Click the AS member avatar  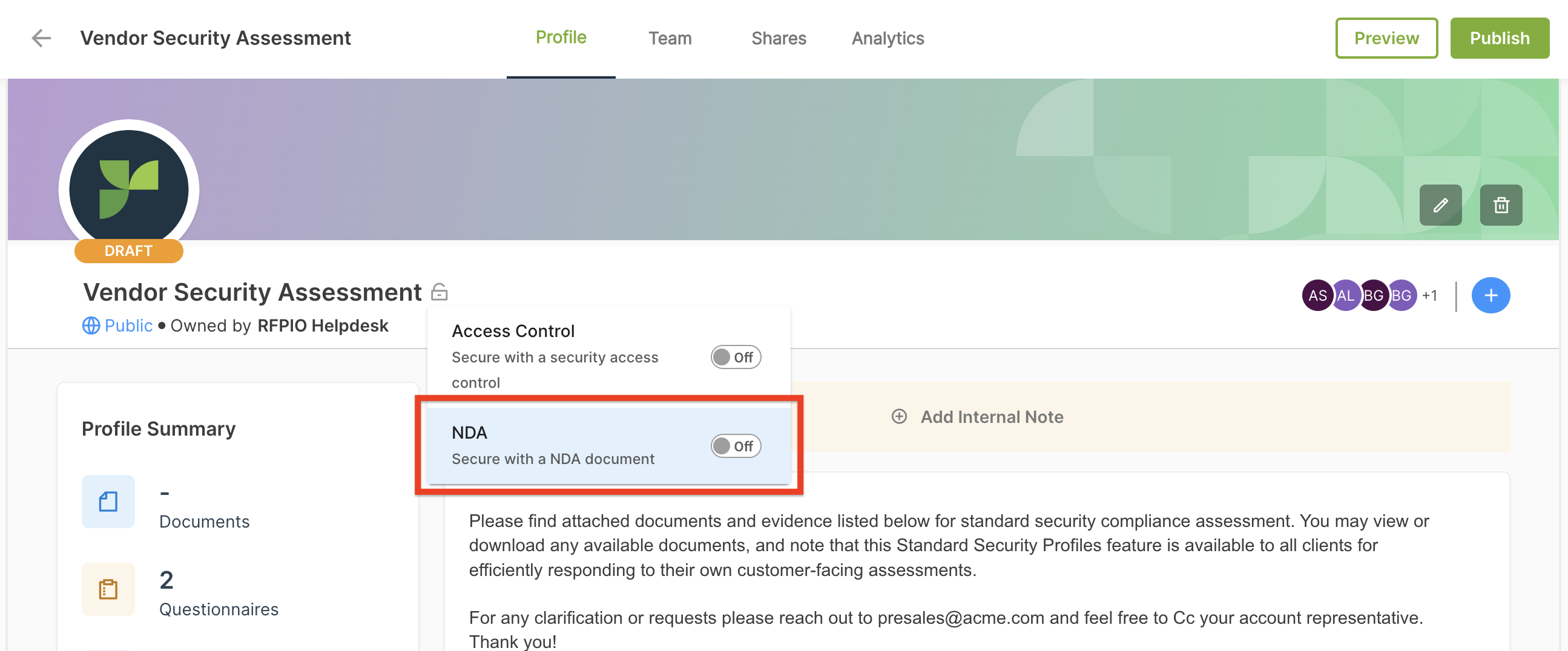(1317, 296)
